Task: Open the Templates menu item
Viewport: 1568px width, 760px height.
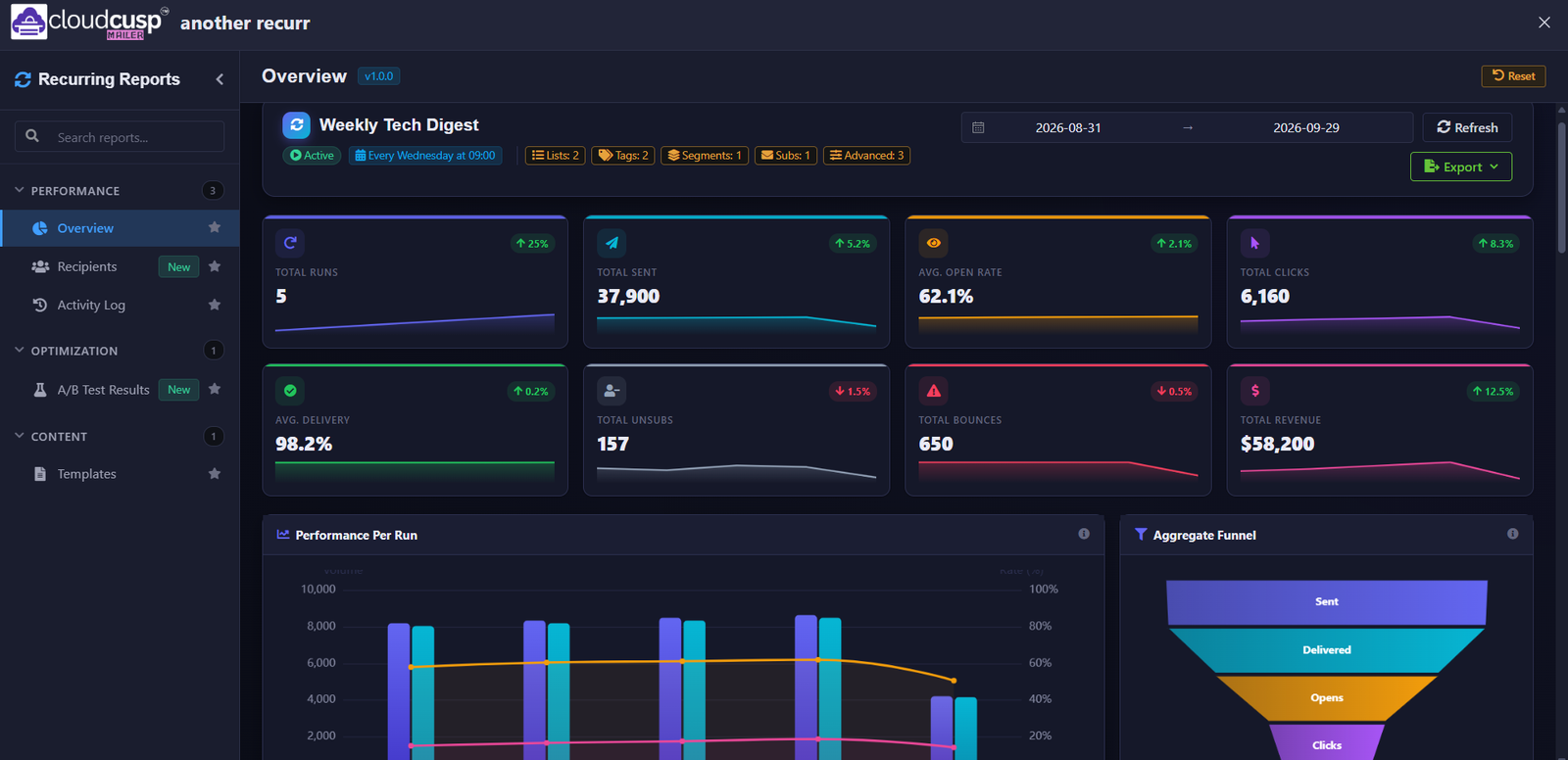Action: (120, 474)
